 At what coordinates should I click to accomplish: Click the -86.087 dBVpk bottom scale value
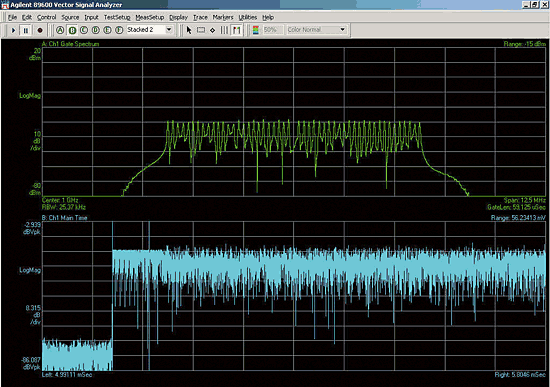tap(31, 363)
